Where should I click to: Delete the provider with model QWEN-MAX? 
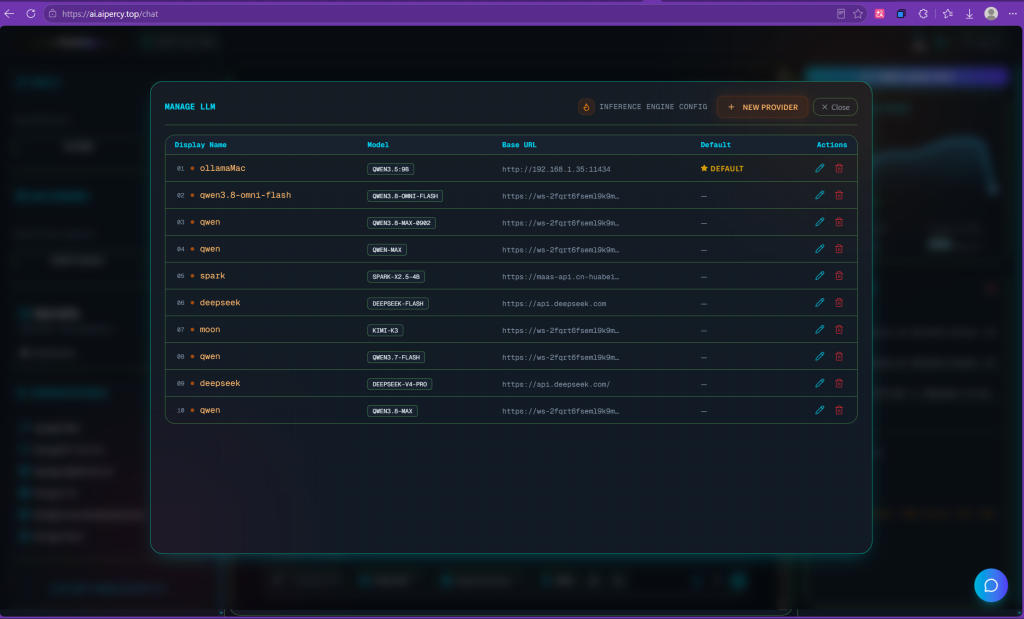pyautogui.click(x=839, y=249)
